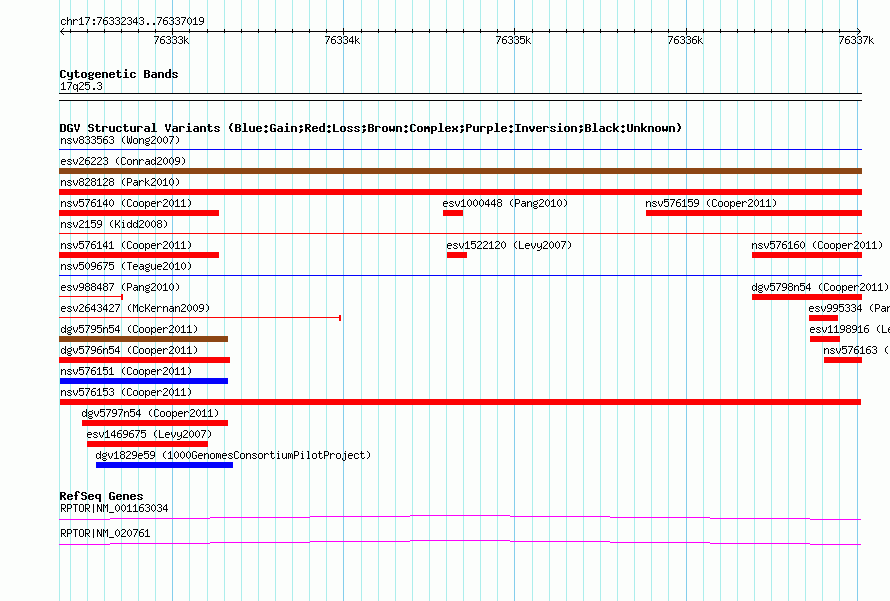This screenshot has height=601, width=890.
Task: Open the esv988487 (Pang2010) variant label
Action: point(120,287)
